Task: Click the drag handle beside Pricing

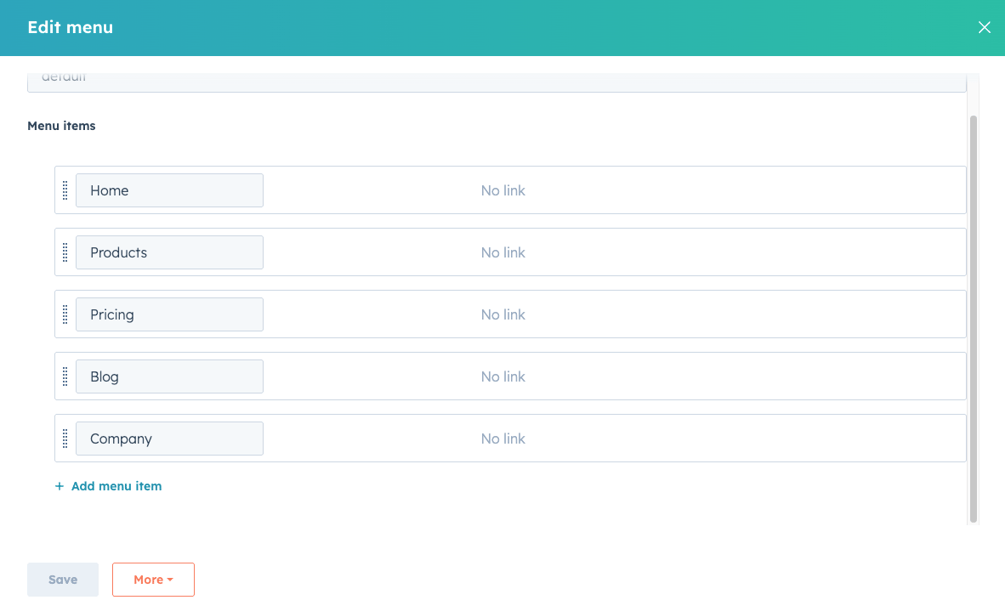Action: 65,314
